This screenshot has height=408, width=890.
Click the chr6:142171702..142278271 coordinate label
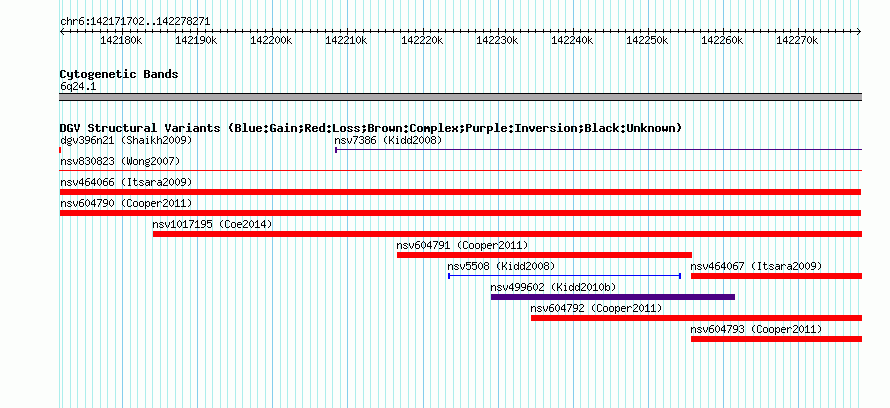(135, 22)
